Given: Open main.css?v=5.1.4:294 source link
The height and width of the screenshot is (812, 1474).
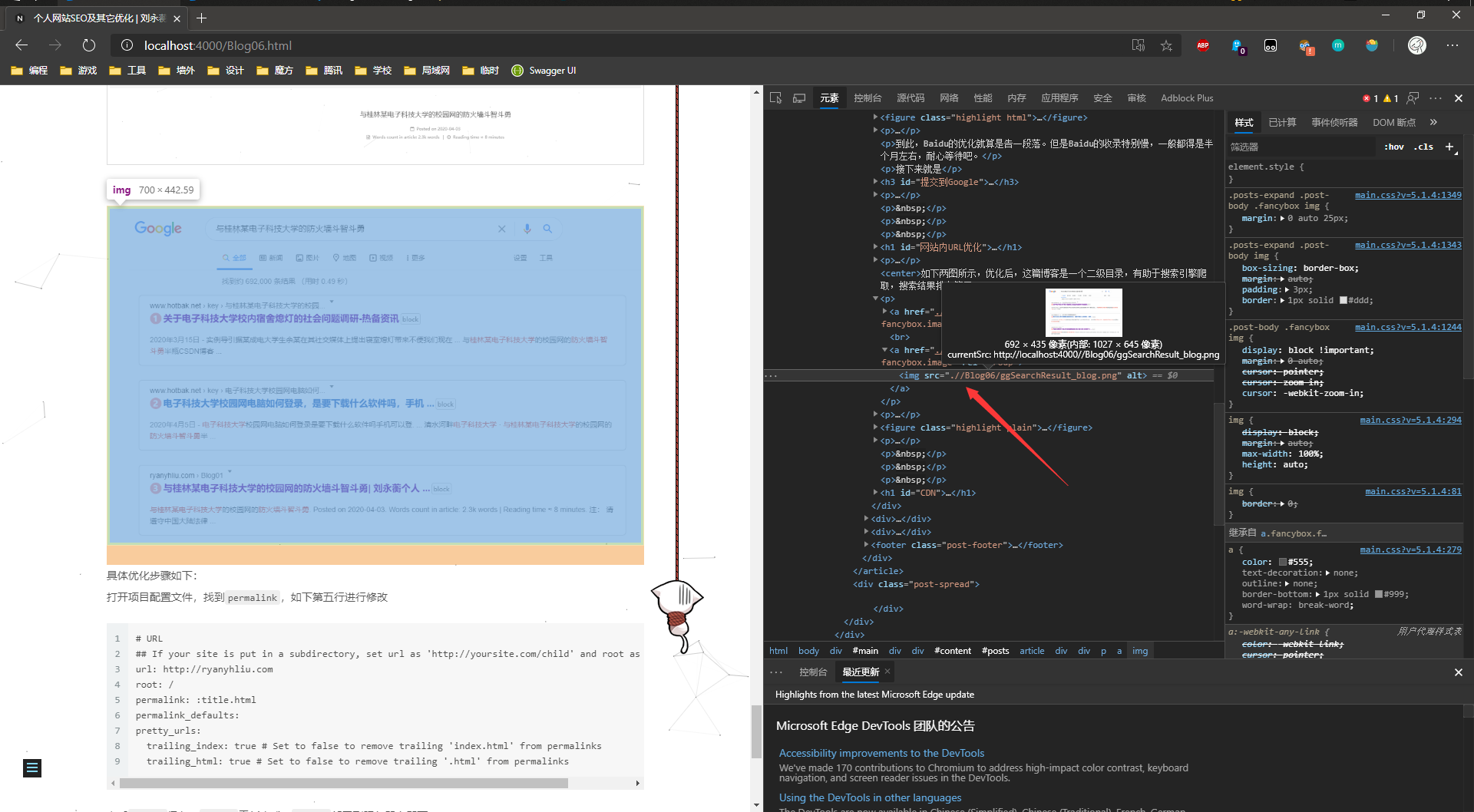Looking at the screenshot, I should click(1410, 421).
